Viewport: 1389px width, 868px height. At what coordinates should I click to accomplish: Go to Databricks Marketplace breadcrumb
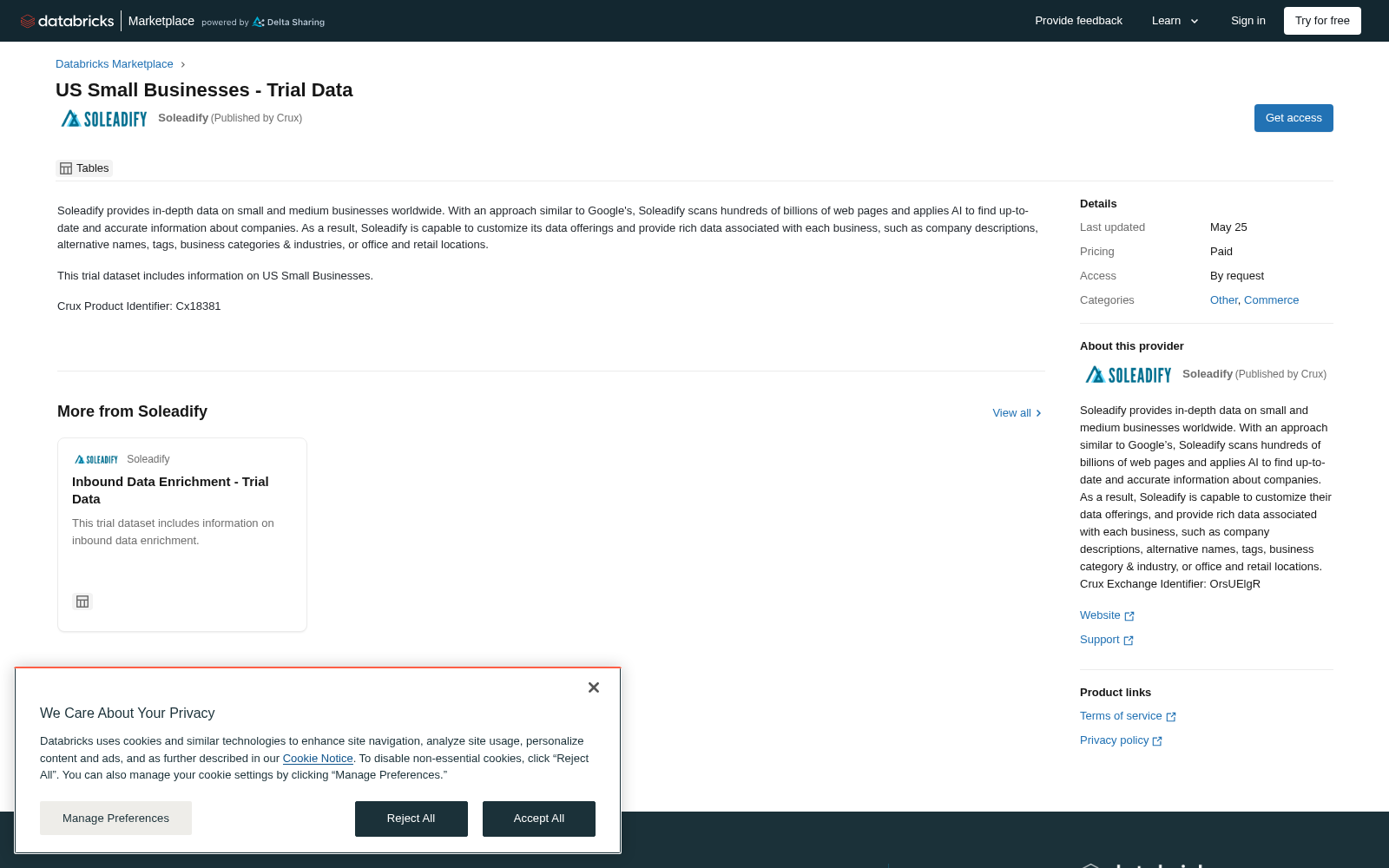(x=115, y=64)
